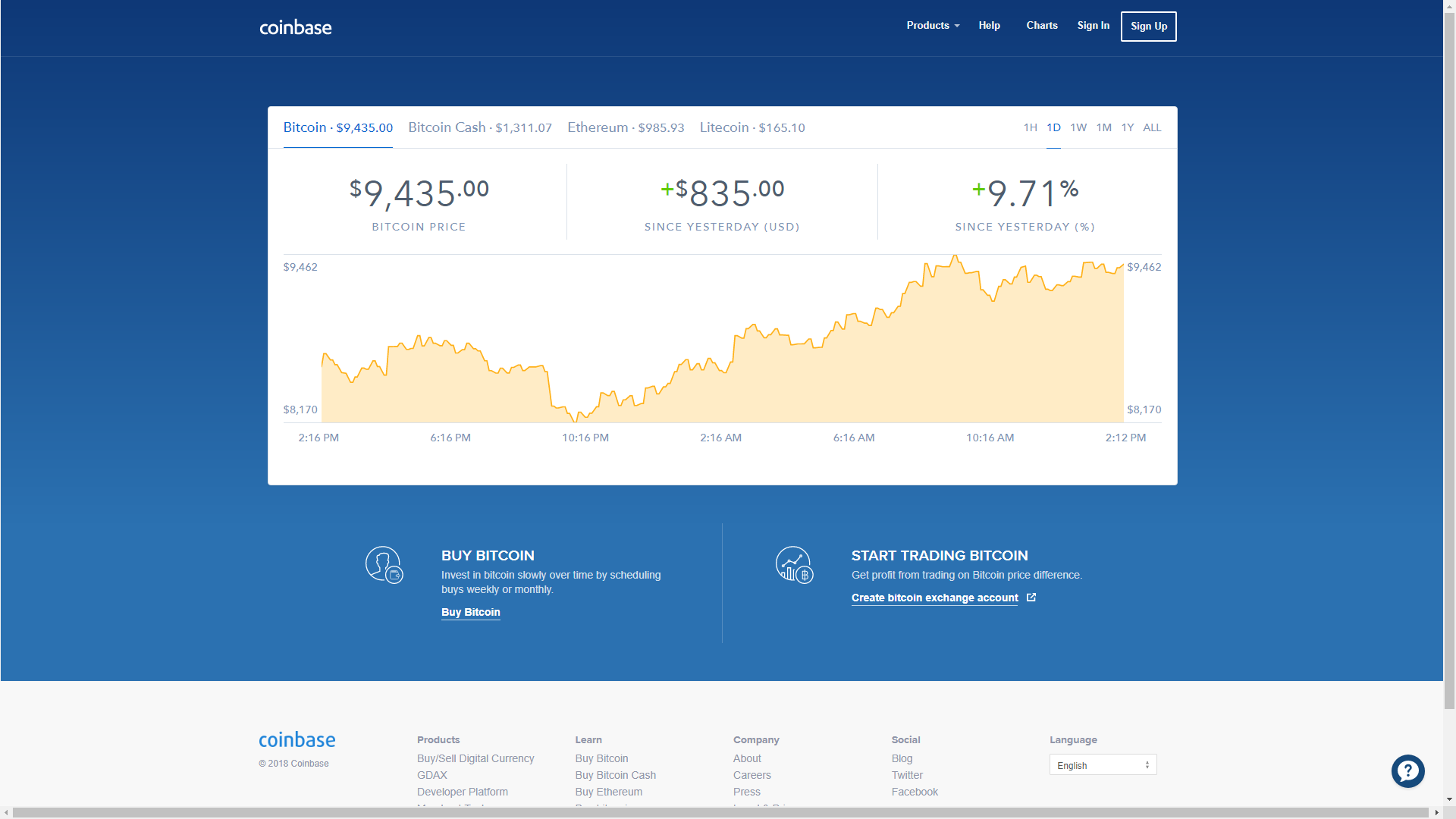Open Blog footer link
The image size is (1456, 819).
click(x=902, y=758)
